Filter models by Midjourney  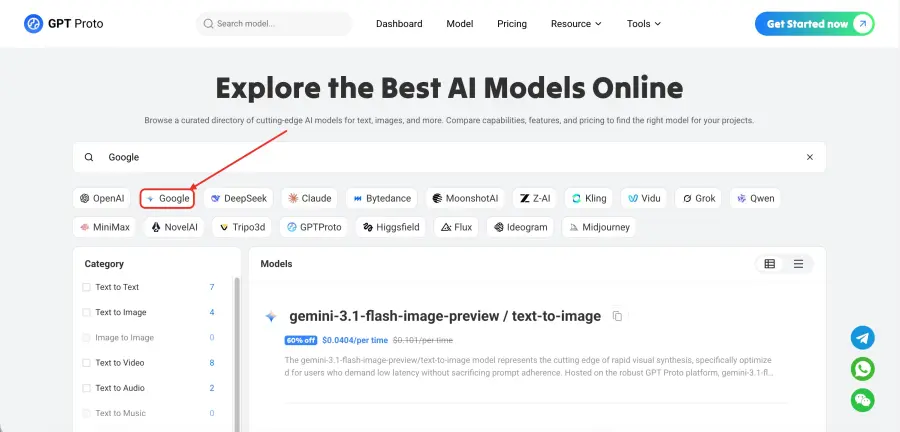click(x=599, y=227)
